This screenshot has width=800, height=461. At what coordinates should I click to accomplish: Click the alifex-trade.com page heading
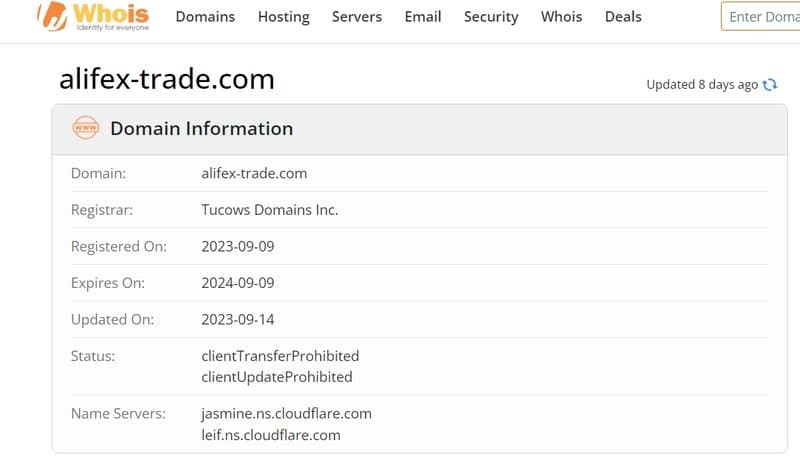point(167,79)
